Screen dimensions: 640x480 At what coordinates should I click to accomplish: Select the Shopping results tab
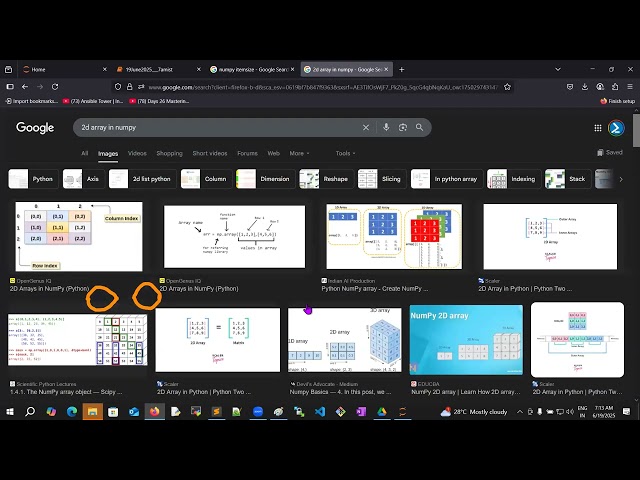click(169, 153)
